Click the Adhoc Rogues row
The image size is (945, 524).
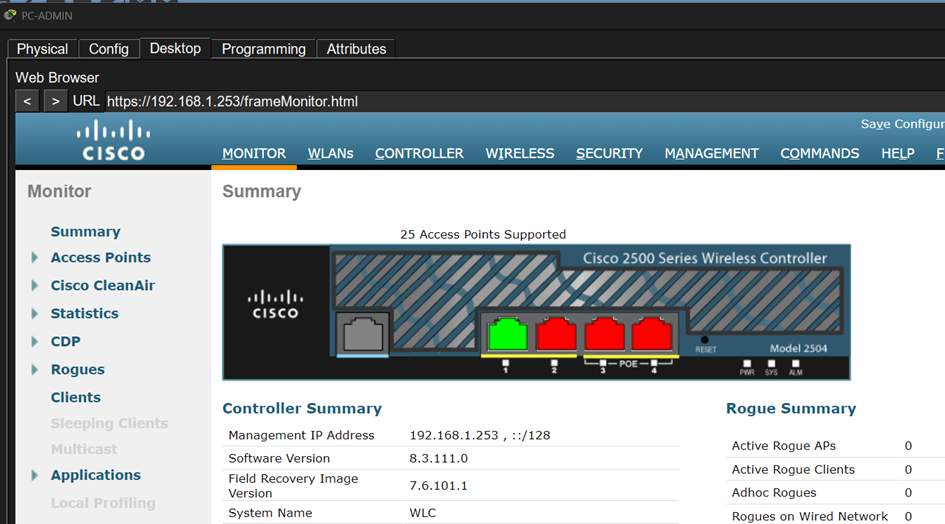(x=835, y=493)
